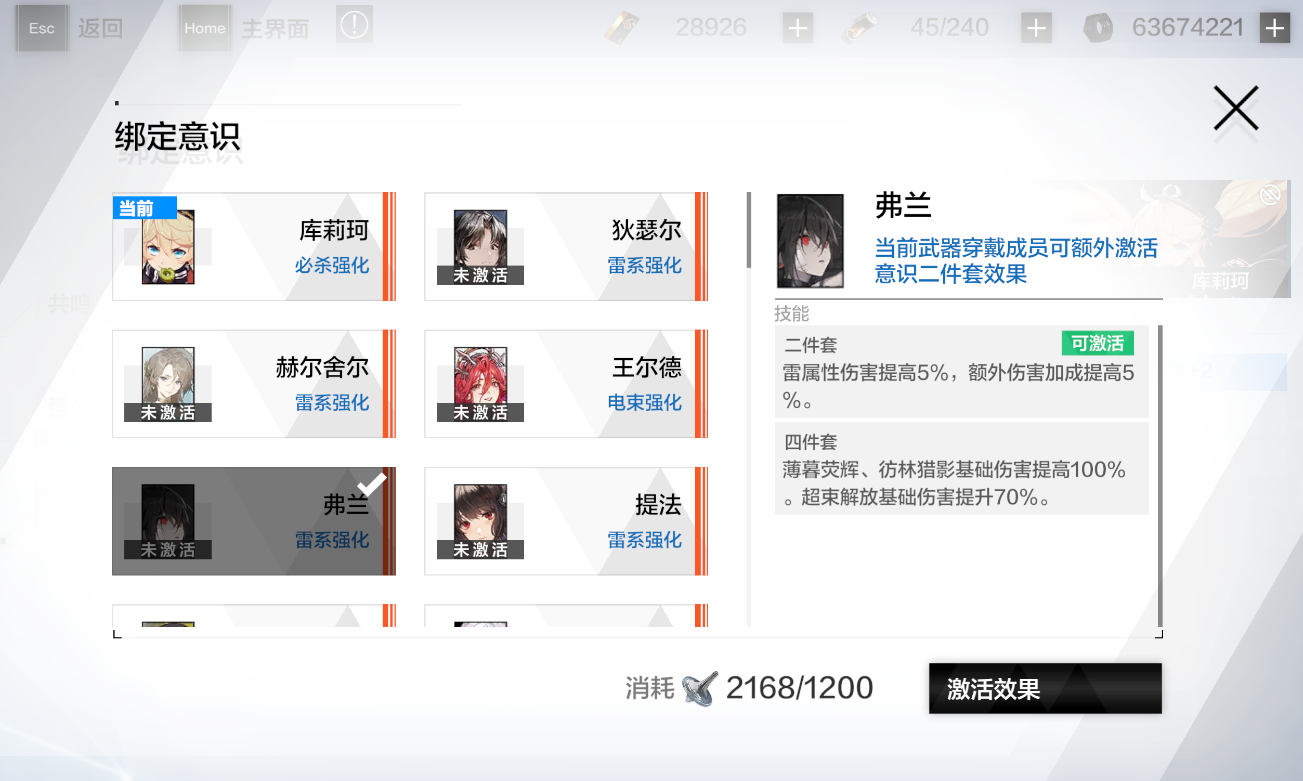The width and height of the screenshot is (1303, 781).
Task: Click the stamina serum icon near 45/240
Action: click(860, 28)
